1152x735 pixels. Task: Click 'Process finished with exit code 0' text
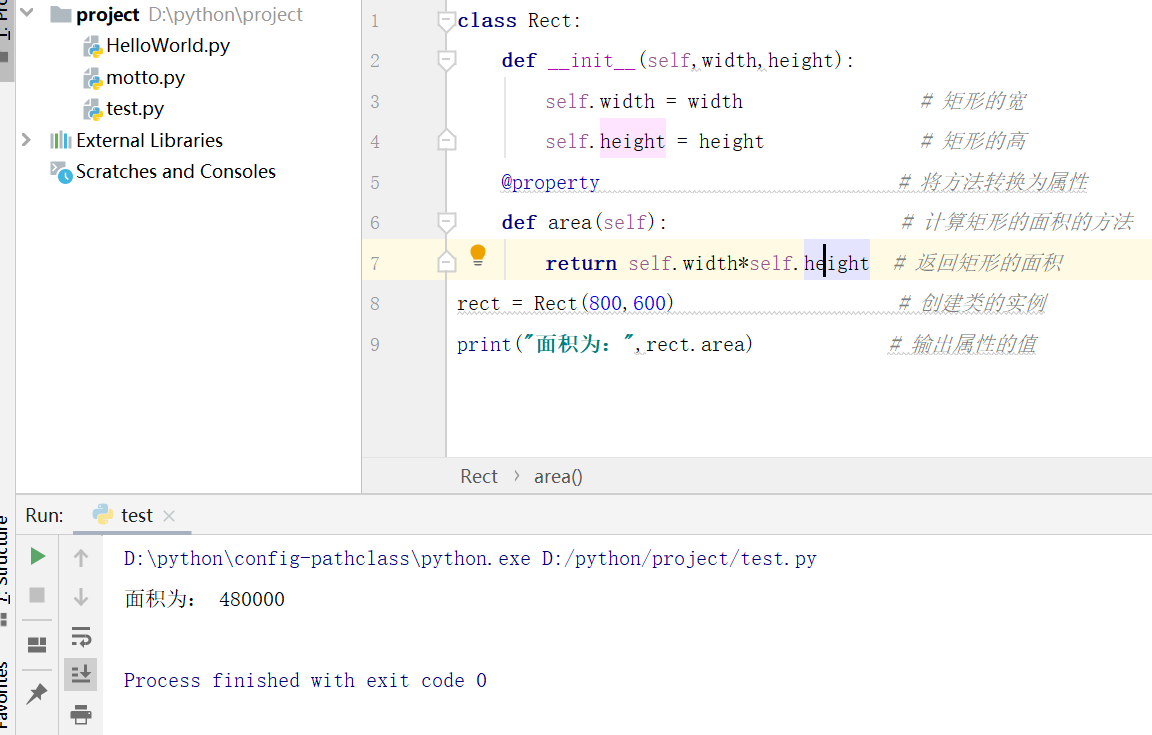tap(305, 681)
